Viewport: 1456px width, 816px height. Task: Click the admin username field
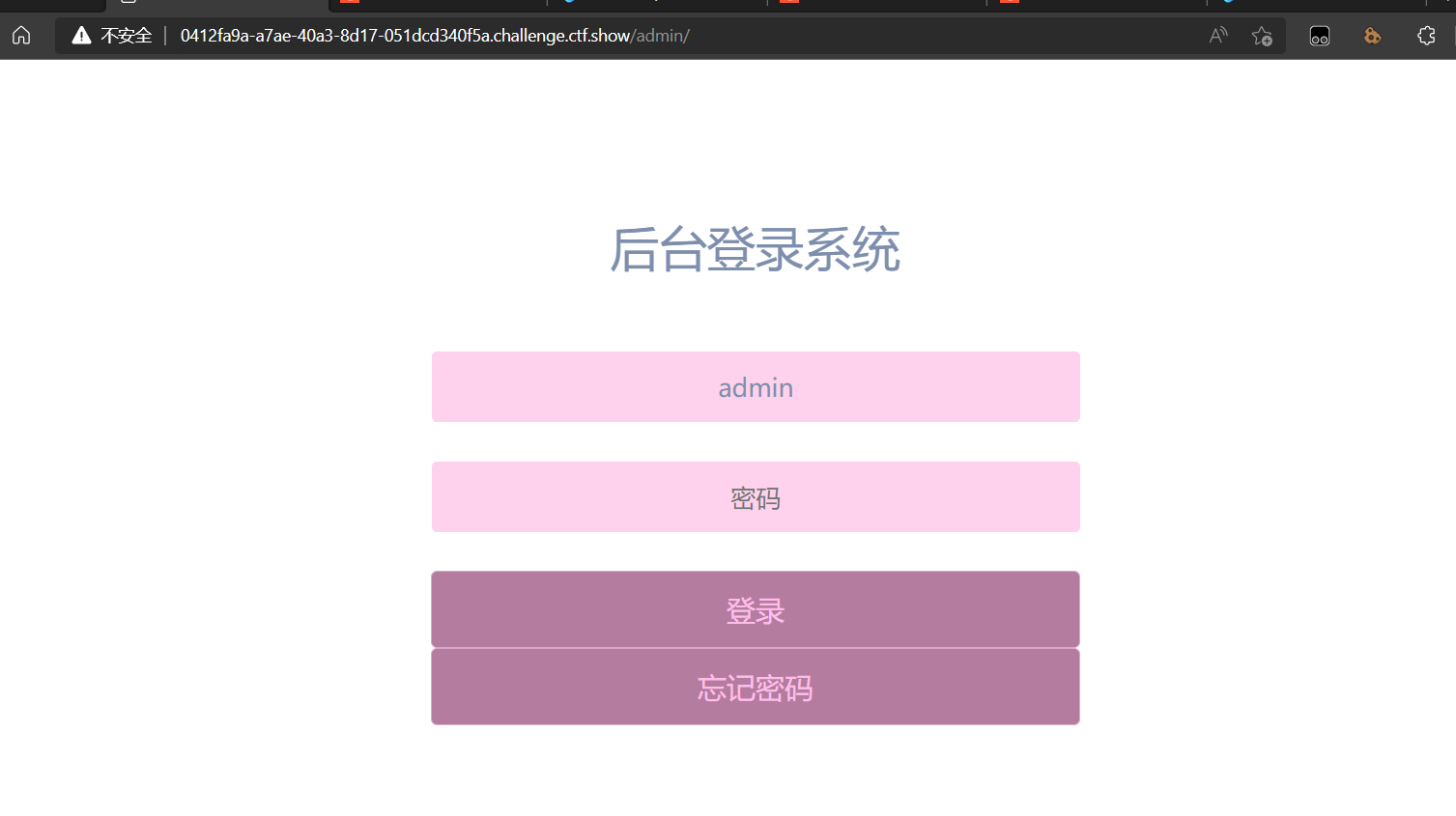(756, 387)
